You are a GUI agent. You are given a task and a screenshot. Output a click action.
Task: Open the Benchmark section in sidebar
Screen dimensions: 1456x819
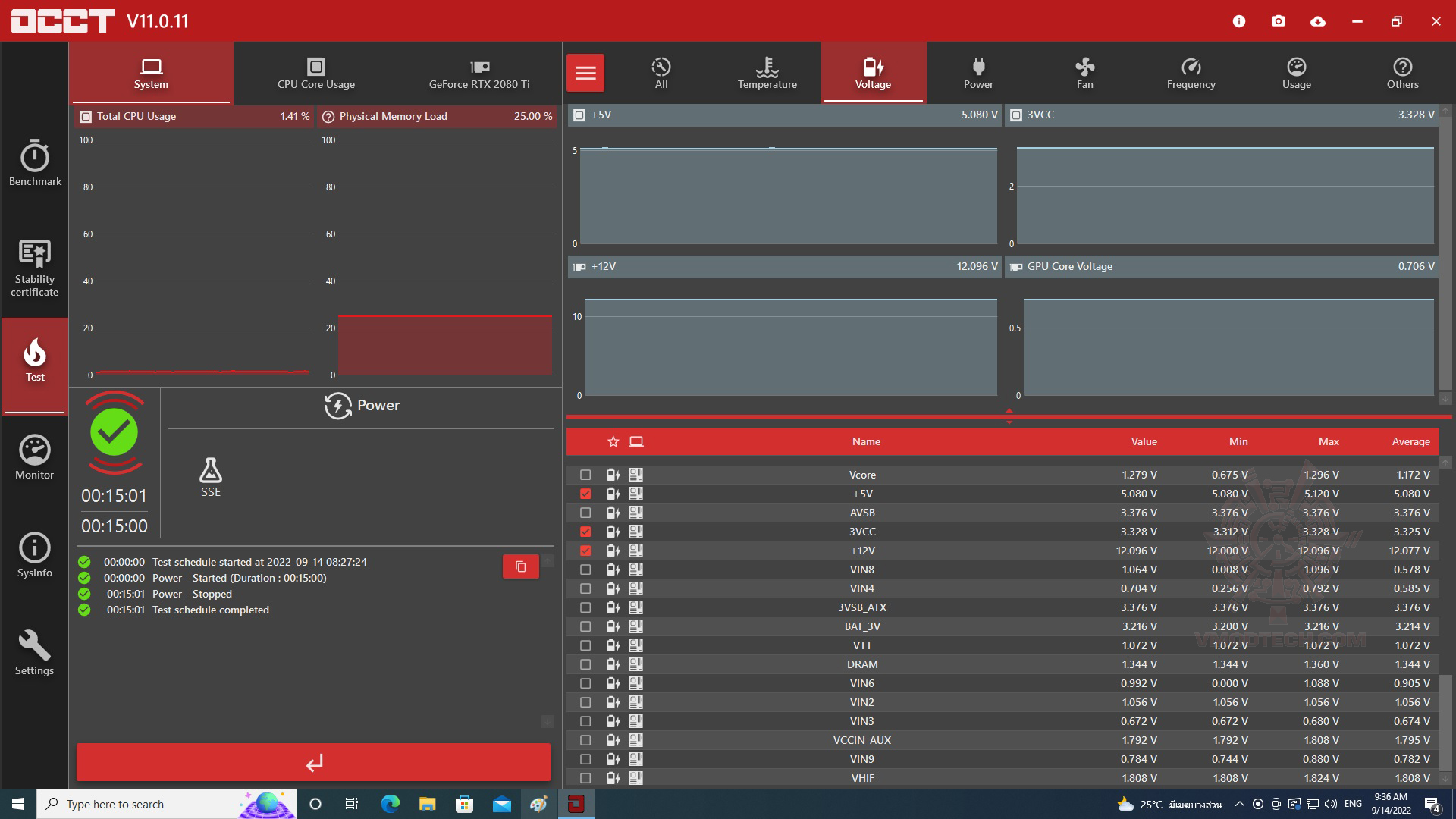coord(35,162)
